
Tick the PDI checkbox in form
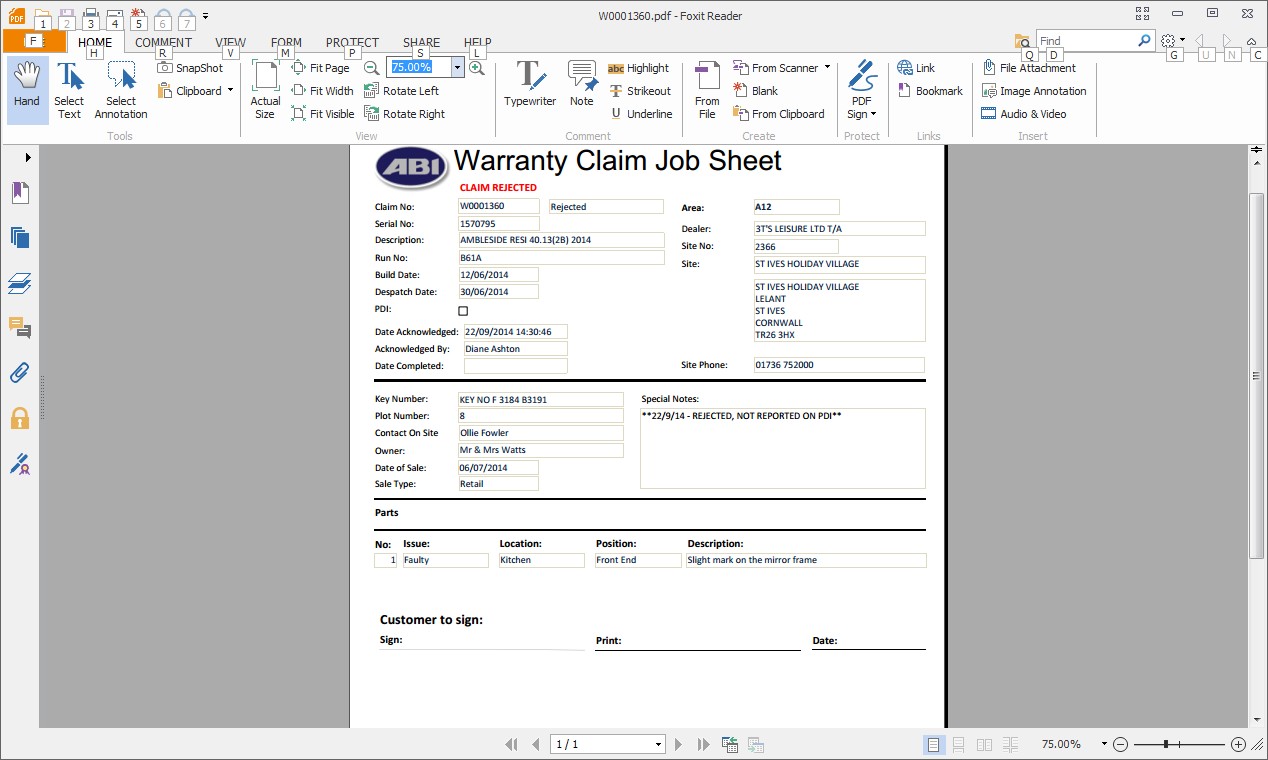tap(463, 311)
